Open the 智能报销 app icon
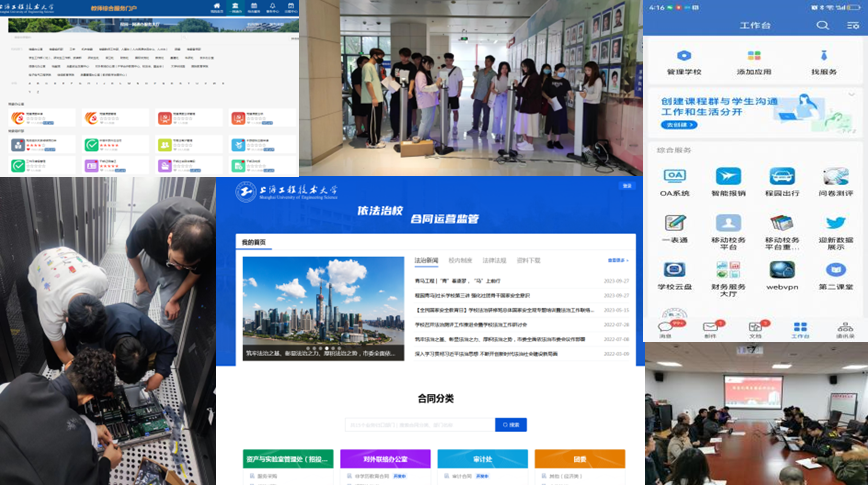Screen dimensions: 868x485 (x=728, y=177)
